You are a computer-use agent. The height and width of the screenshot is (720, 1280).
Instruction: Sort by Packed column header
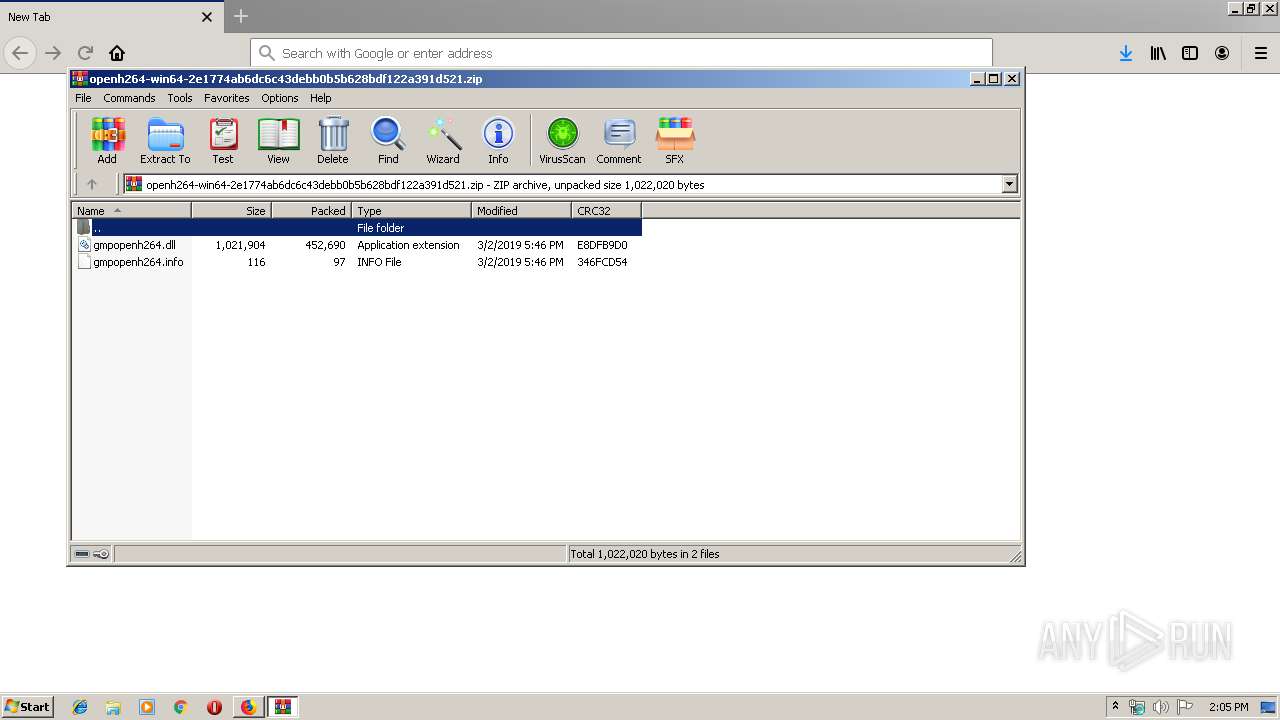tap(312, 210)
